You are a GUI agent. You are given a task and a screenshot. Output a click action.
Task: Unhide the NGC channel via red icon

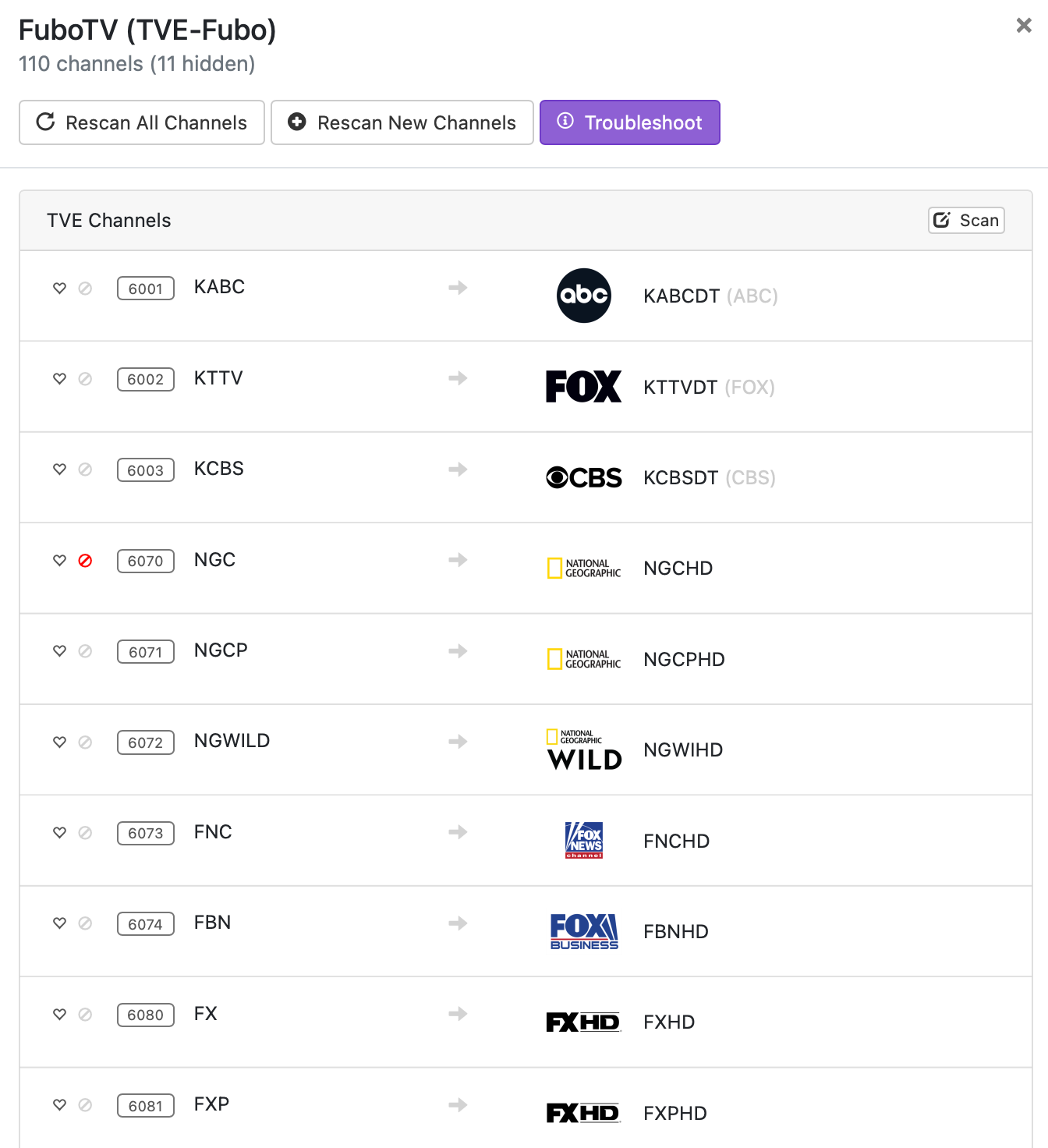[x=86, y=561]
